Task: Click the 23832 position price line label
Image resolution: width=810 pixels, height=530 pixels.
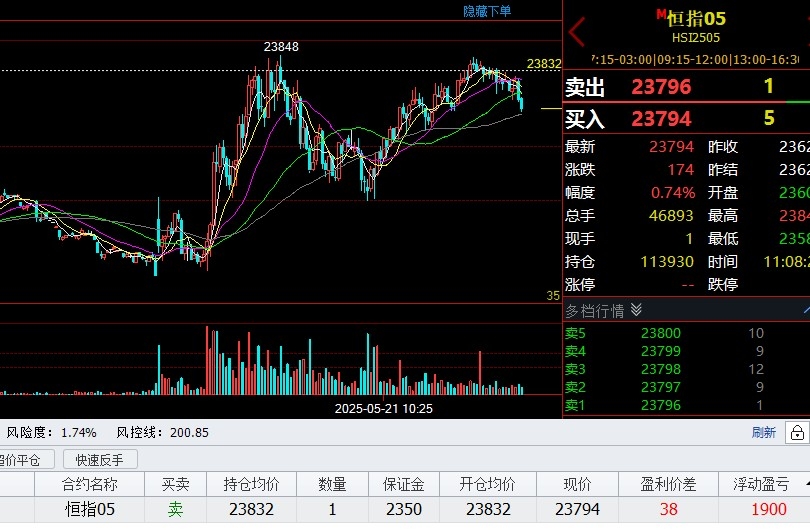Action: (544, 64)
